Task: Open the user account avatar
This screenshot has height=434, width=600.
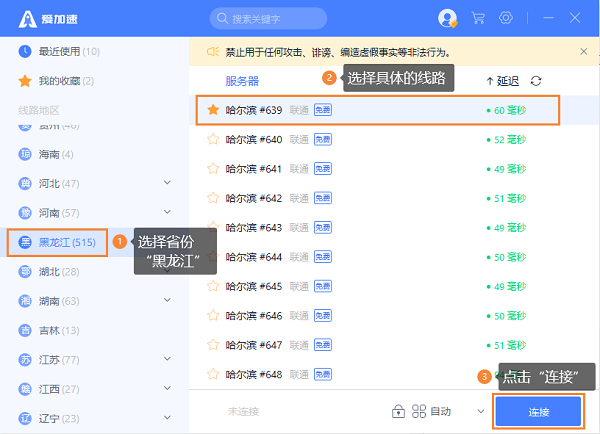Action: click(x=447, y=18)
